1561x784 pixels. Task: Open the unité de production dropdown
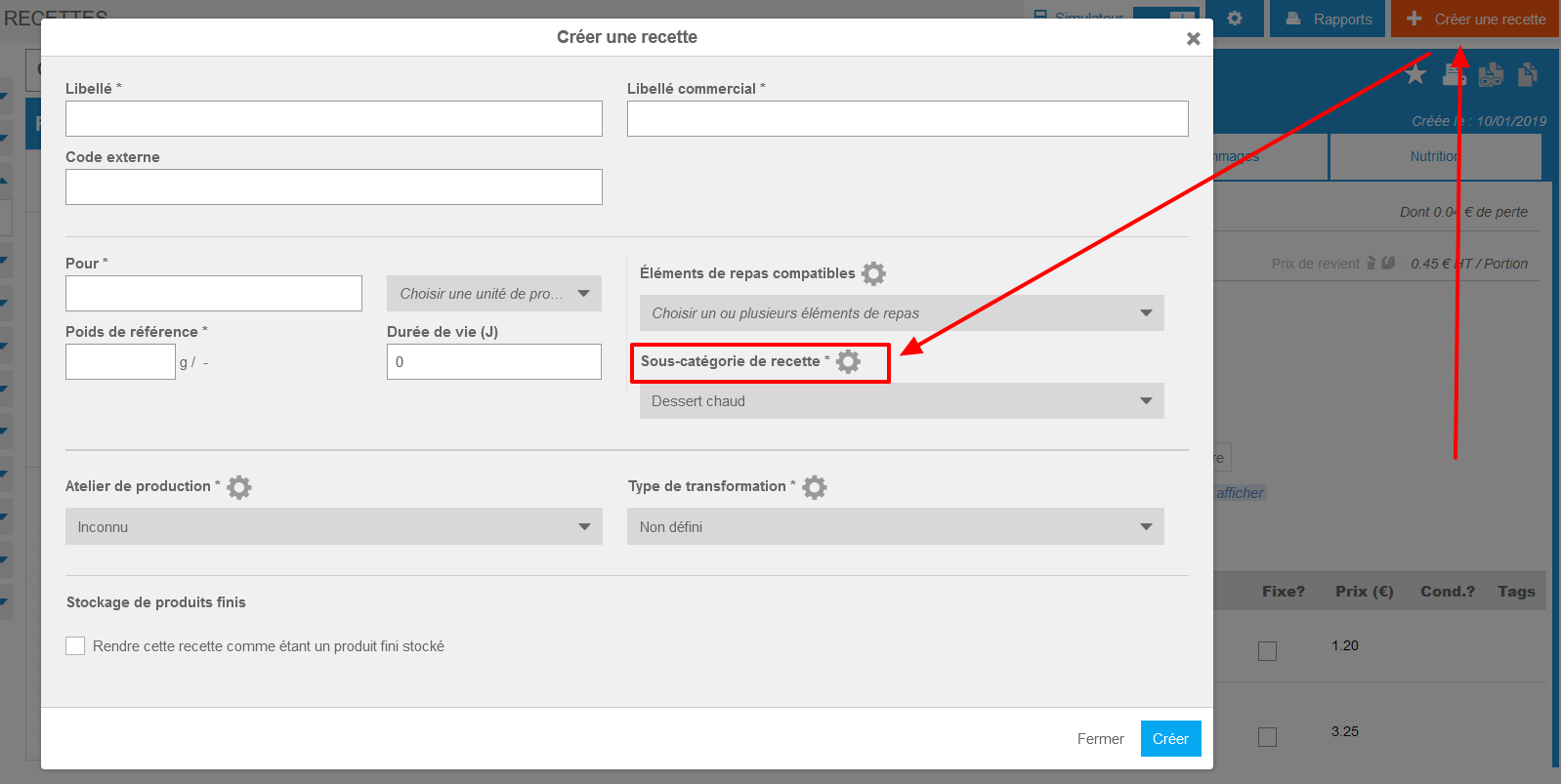[493, 294]
